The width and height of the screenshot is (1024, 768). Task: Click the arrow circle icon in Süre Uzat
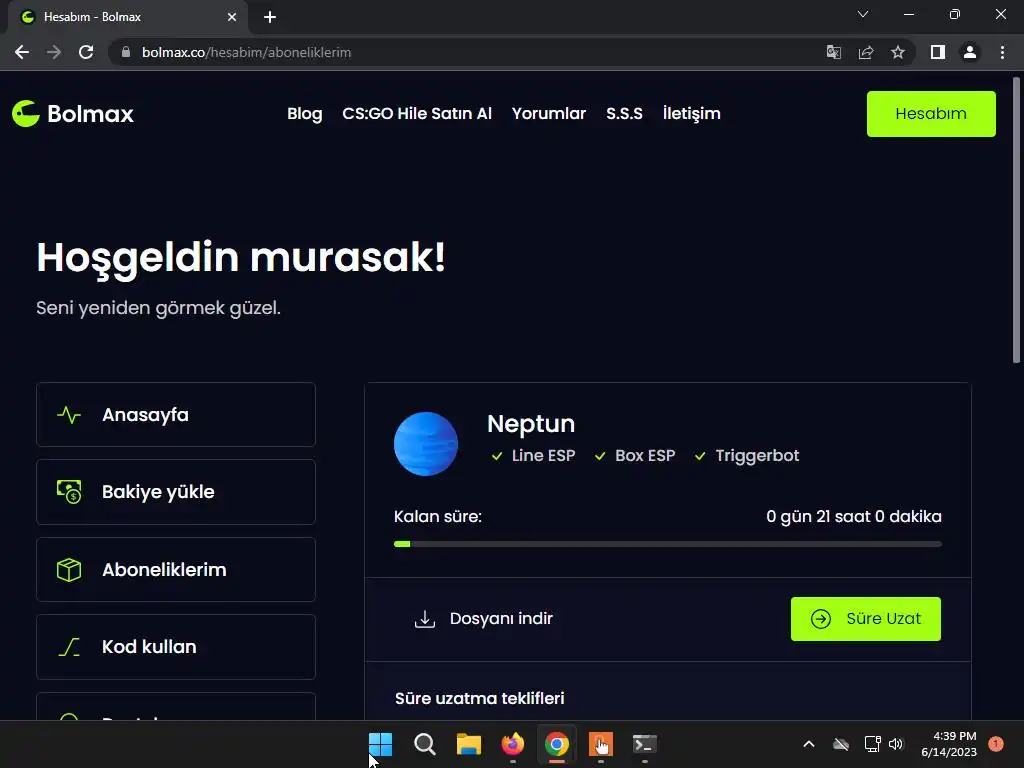tap(821, 618)
